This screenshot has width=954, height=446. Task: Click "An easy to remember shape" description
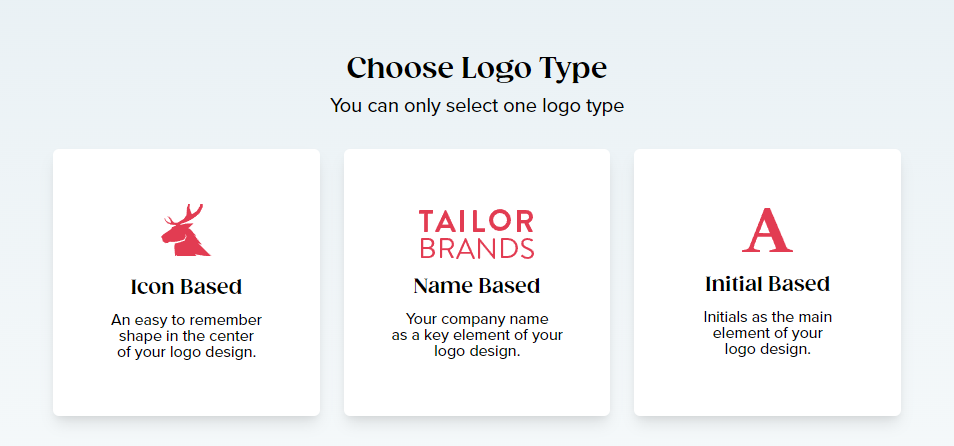(186, 320)
